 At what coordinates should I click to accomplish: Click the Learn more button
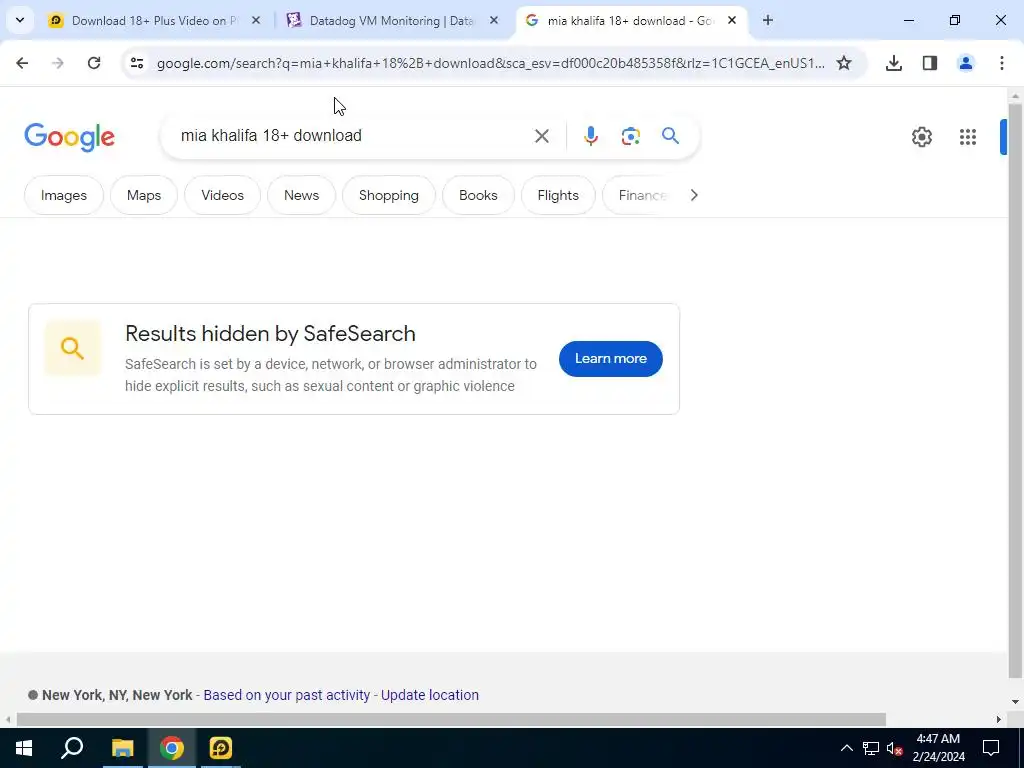[611, 359]
